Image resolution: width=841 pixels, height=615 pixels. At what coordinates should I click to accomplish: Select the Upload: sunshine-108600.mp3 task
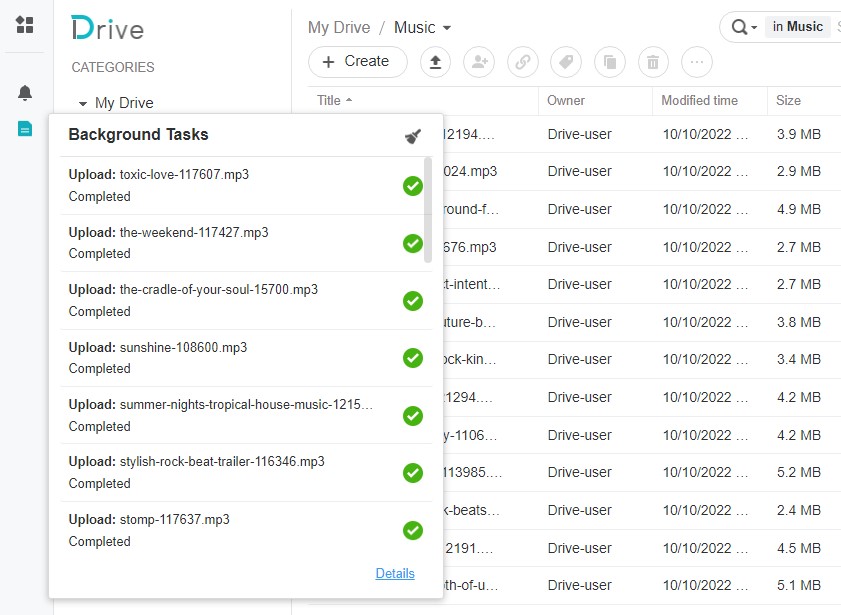(246, 358)
